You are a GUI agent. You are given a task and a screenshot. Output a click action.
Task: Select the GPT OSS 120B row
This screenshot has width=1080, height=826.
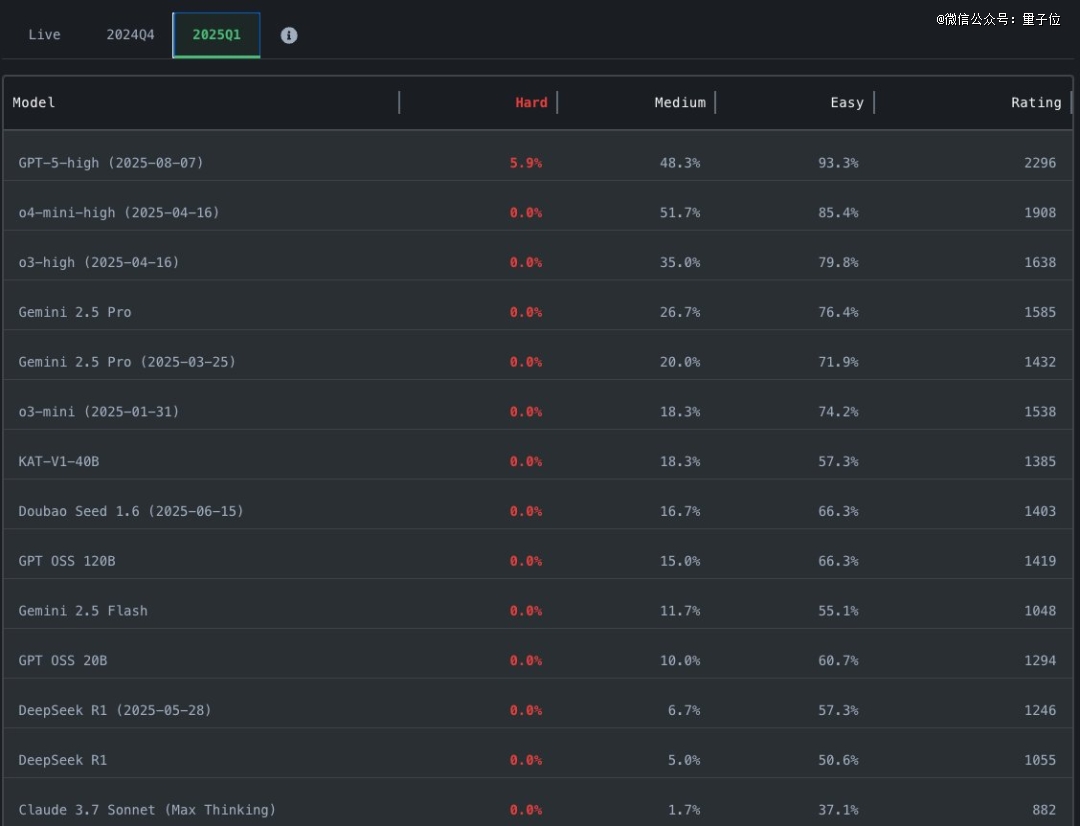point(538,561)
